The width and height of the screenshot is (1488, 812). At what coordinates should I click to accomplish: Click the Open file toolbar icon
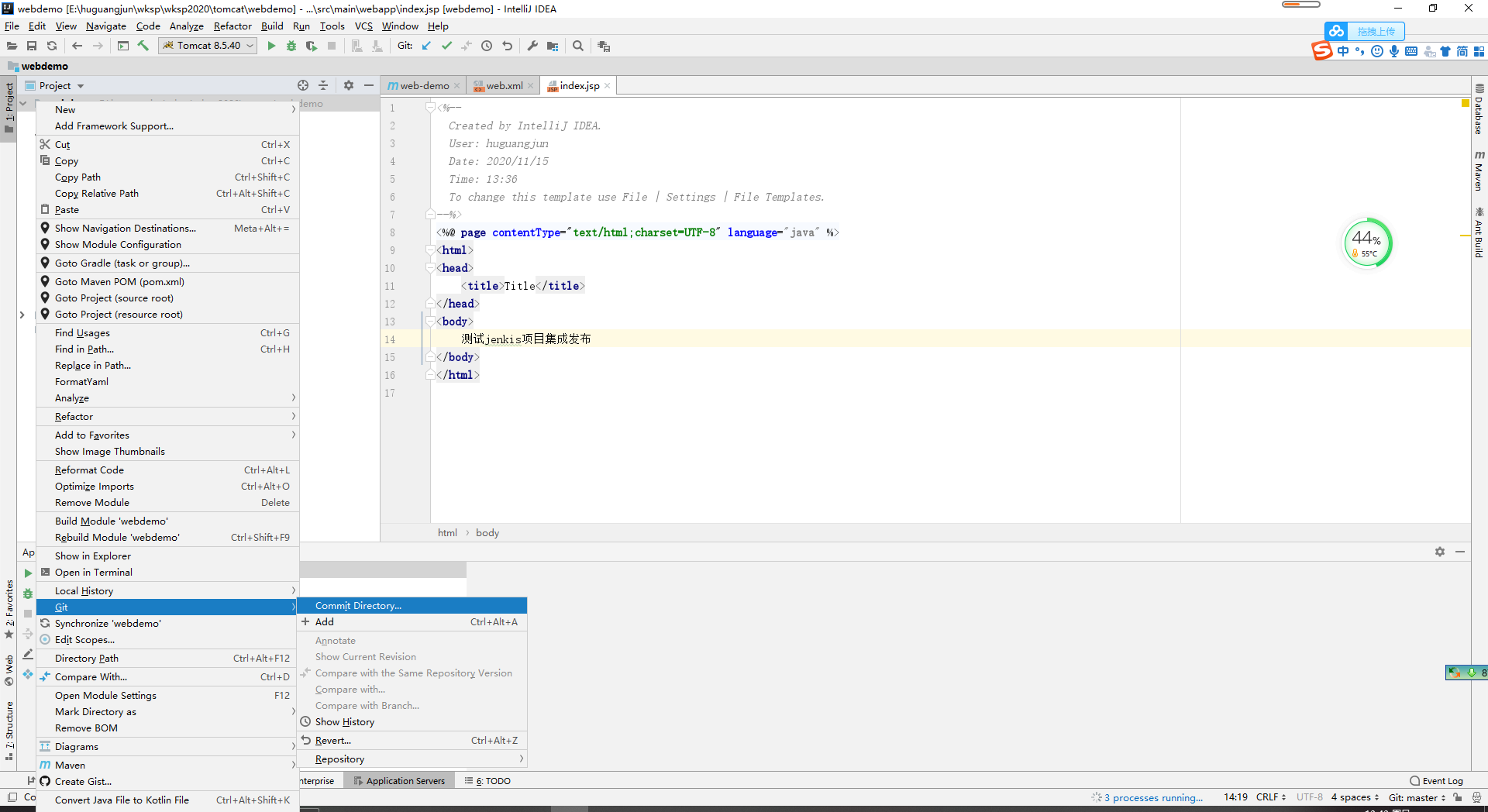point(12,46)
